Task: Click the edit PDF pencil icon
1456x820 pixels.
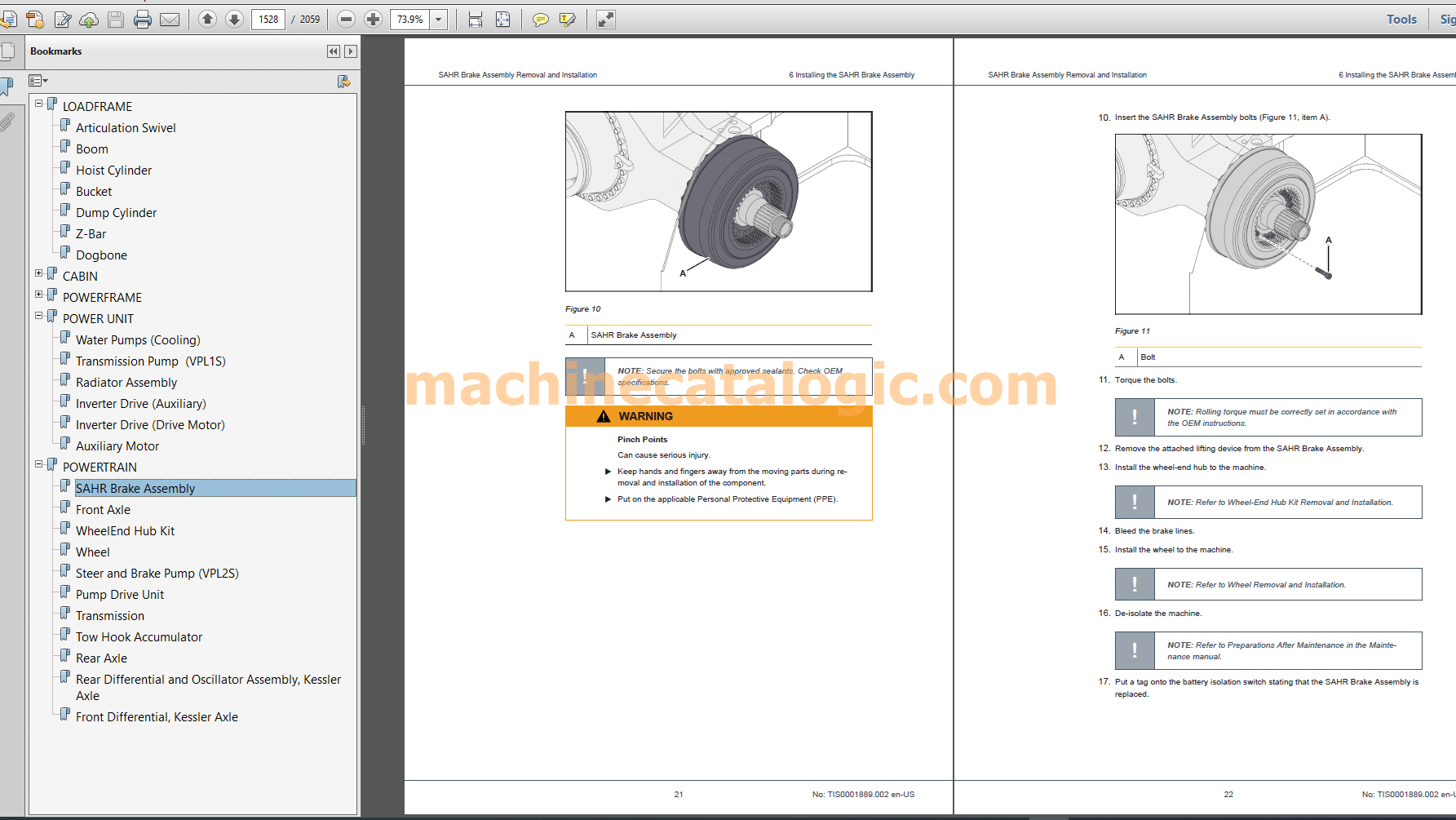Action: [x=62, y=20]
